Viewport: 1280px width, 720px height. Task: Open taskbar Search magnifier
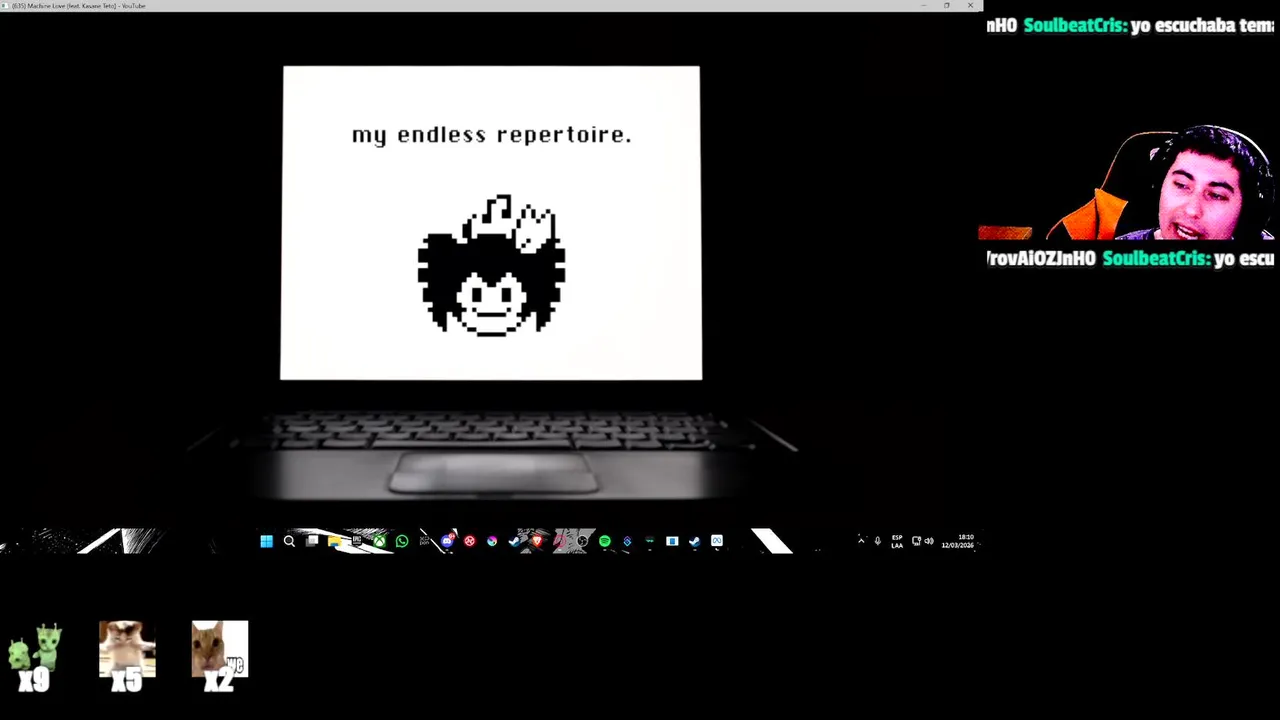[x=289, y=541]
